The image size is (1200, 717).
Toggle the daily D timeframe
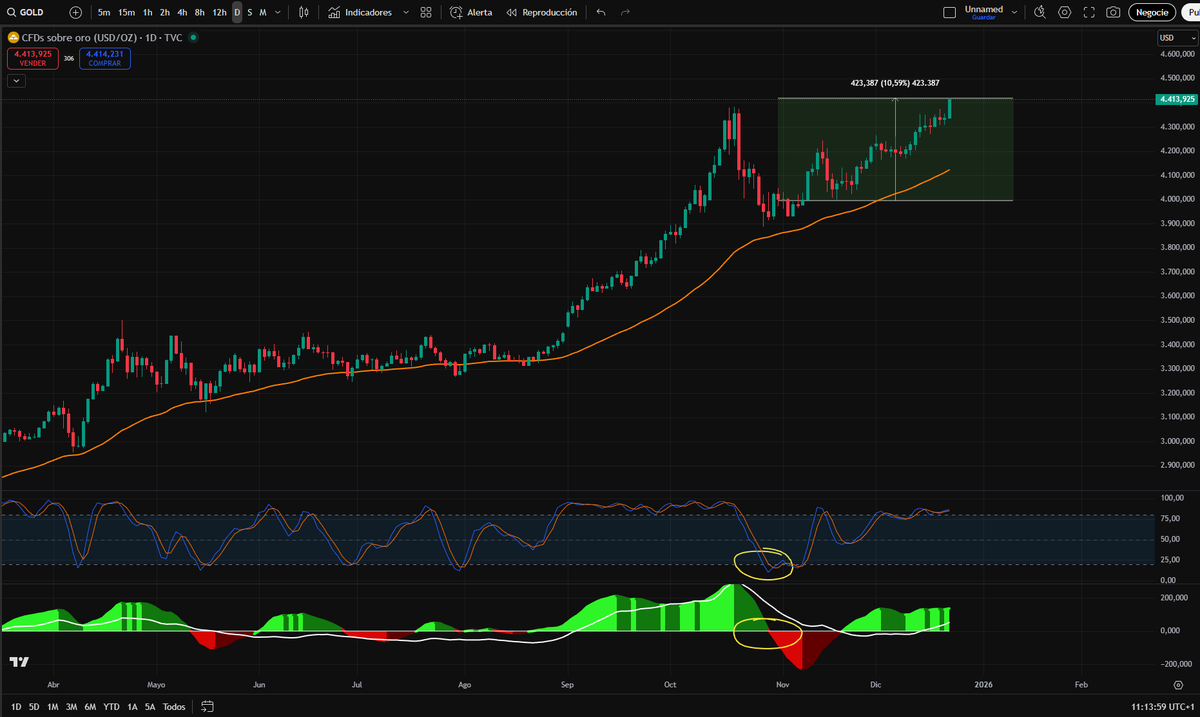pos(237,12)
